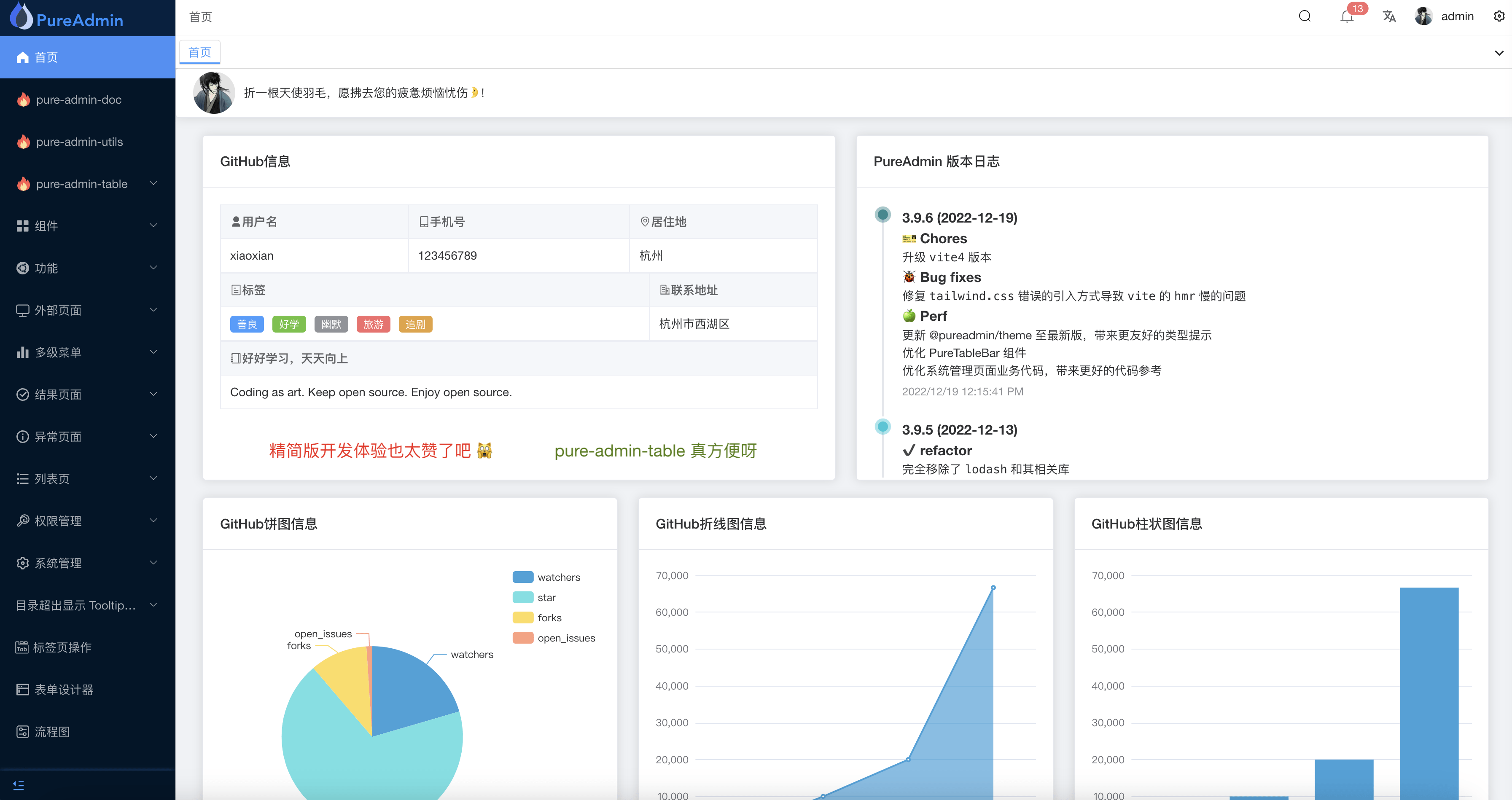Expand the 异常页面 menu chevron
This screenshot has width=1512, height=800.
click(x=154, y=437)
